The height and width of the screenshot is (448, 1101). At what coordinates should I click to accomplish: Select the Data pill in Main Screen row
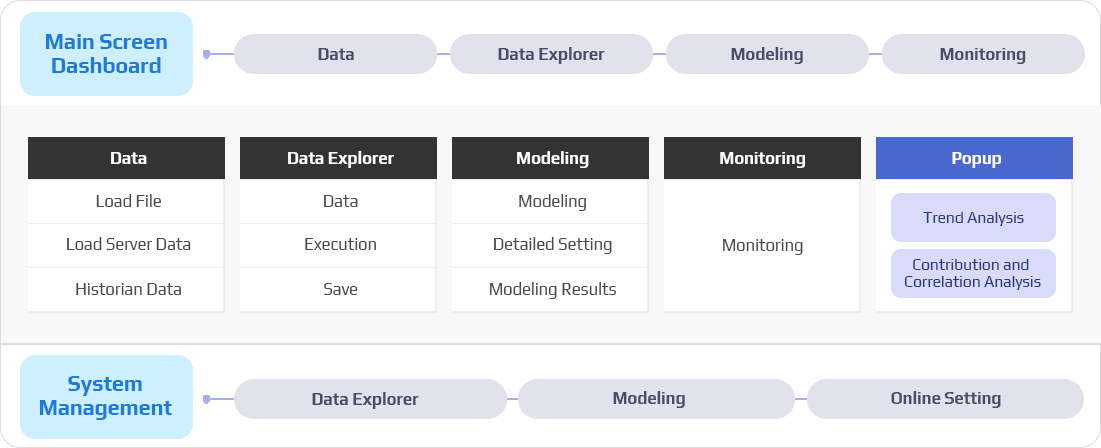pyautogui.click(x=336, y=54)
